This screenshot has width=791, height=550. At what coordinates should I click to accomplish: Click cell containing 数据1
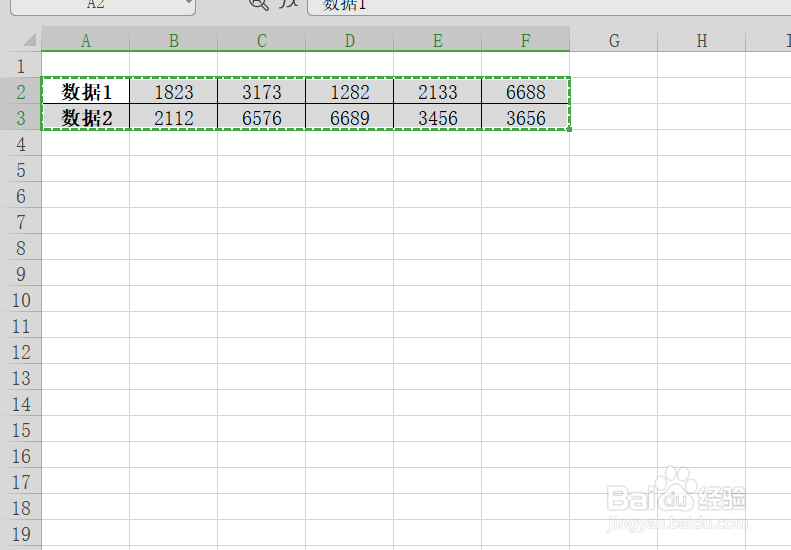[x=86, y=91]
